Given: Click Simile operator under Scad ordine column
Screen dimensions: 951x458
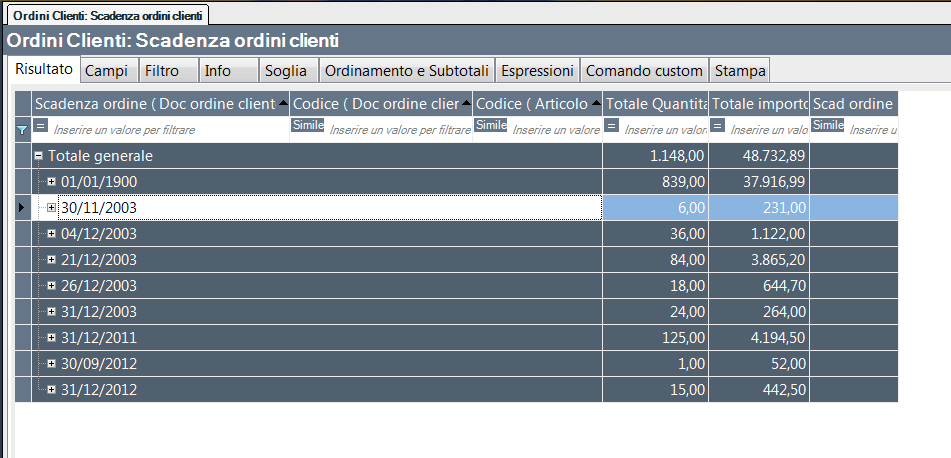Looking at the screenshot, I should (x=828, y=125).
